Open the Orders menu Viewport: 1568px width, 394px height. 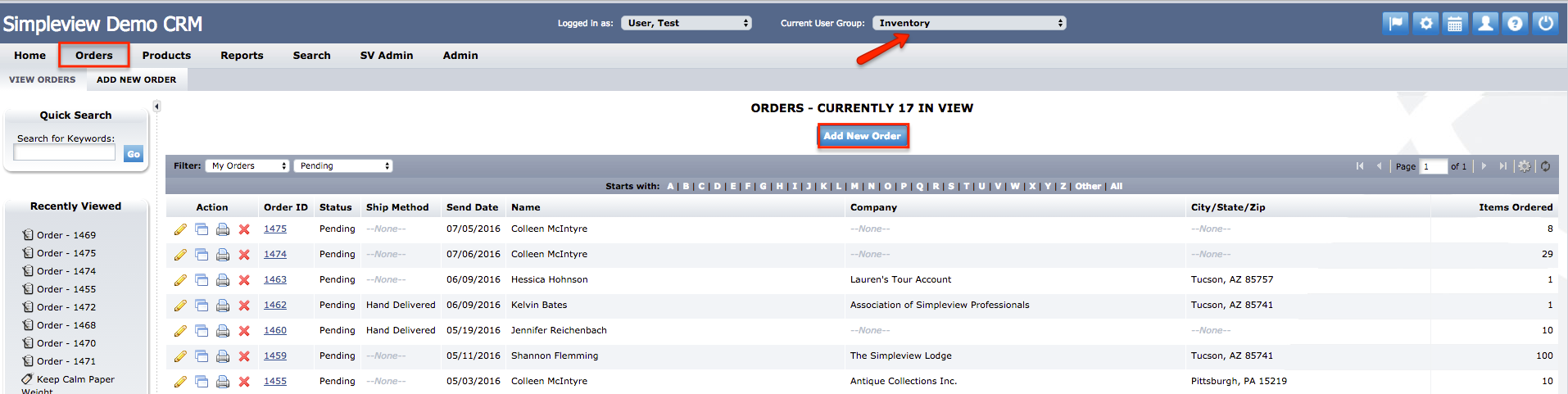point(94,55)
